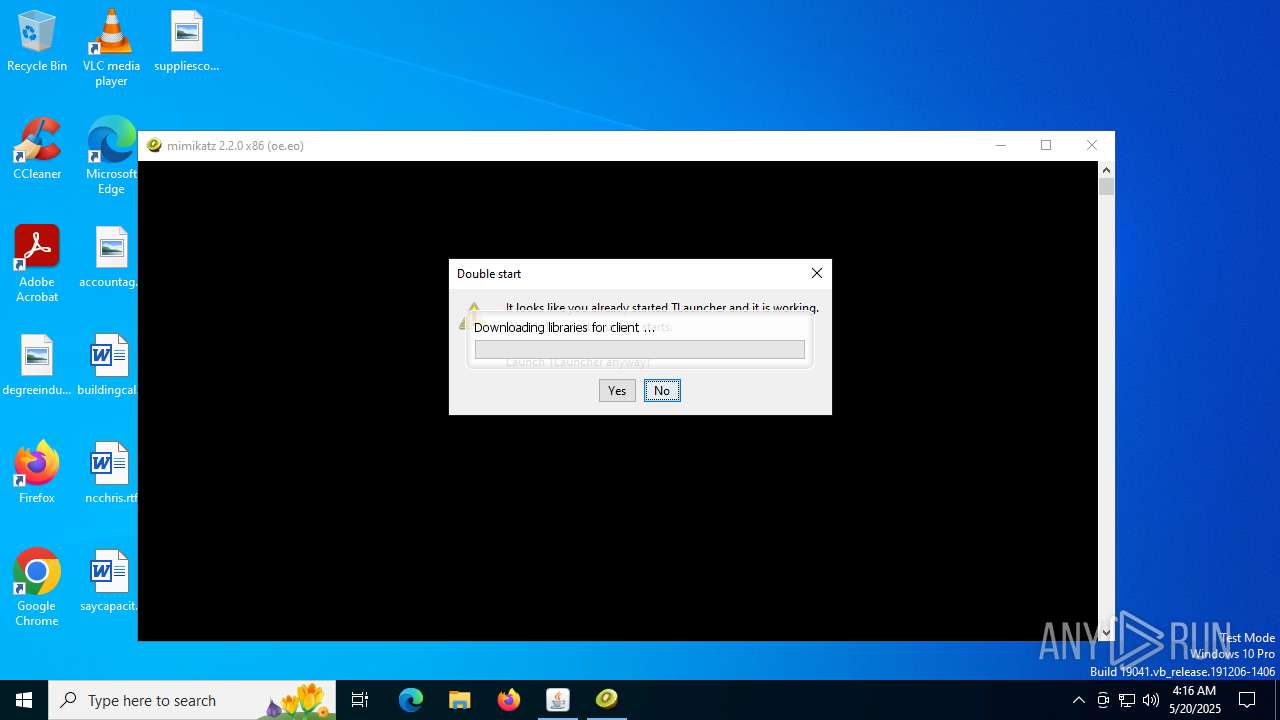
Task: Click the taskbar search box
Action: tap(192, 700)
